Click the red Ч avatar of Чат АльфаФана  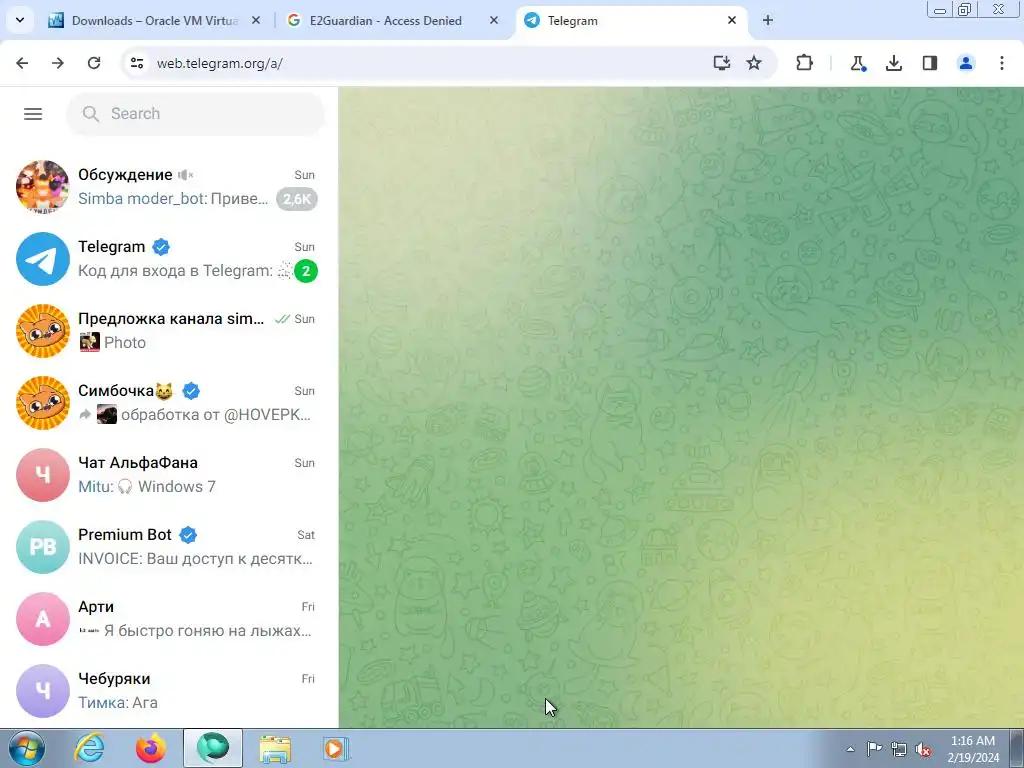point(42,475)
